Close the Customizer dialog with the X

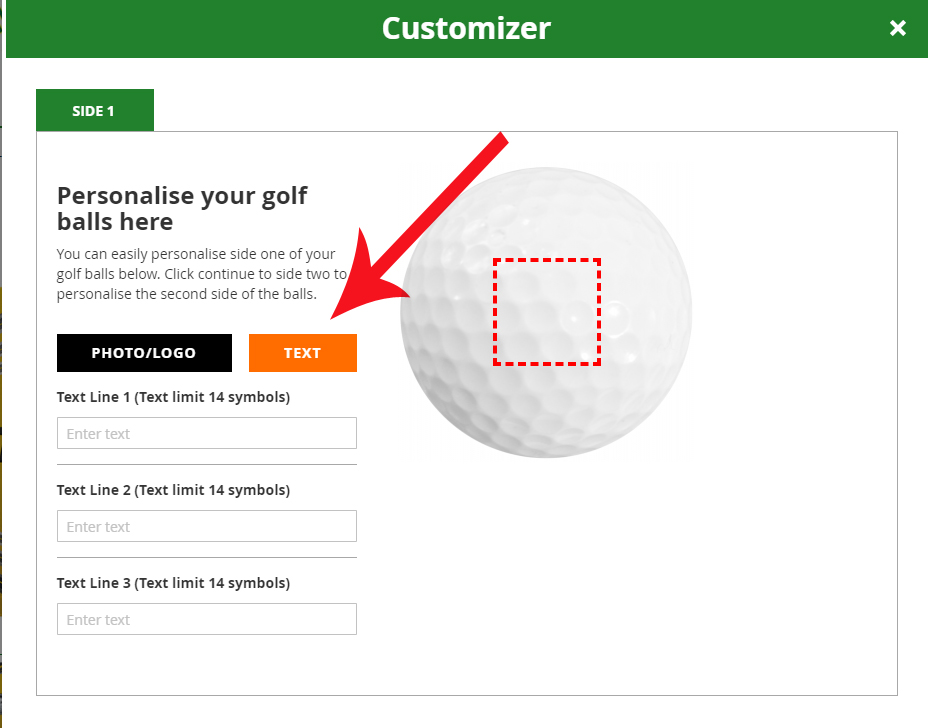pyautogui.click(x=897, y=28)
